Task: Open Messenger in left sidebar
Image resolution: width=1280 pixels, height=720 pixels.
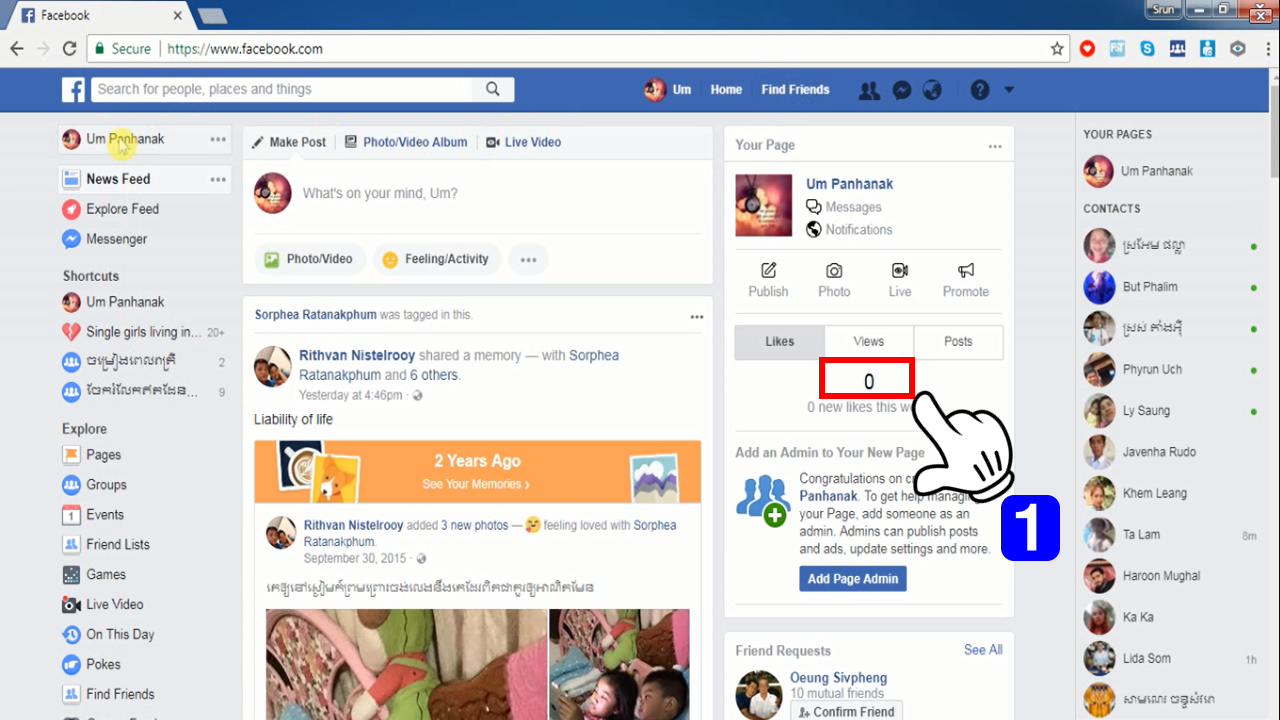Action: [x=116, y=239]
